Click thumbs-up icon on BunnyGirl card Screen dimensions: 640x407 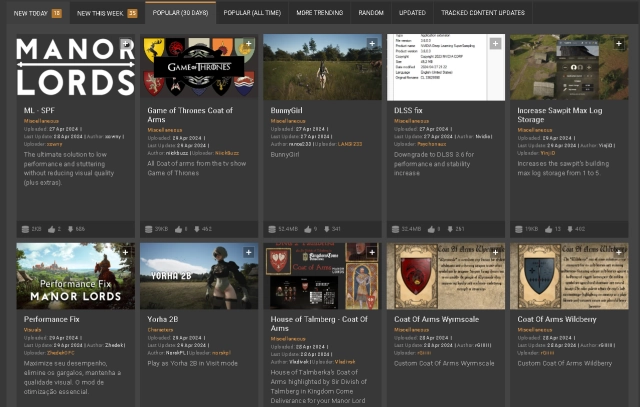pyautogui.click(x=308, y=229)
